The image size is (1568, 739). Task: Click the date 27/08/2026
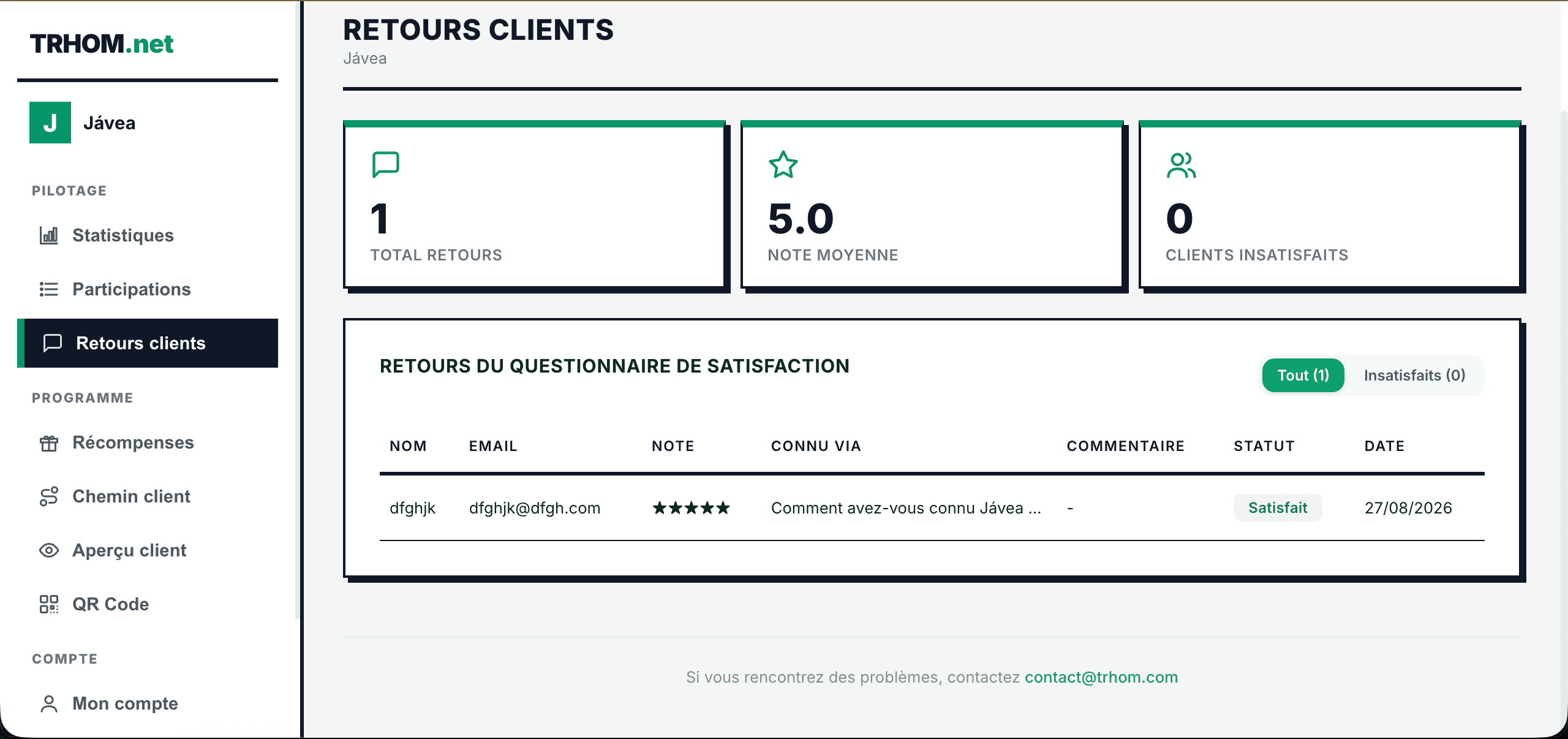click(1408, 508)
